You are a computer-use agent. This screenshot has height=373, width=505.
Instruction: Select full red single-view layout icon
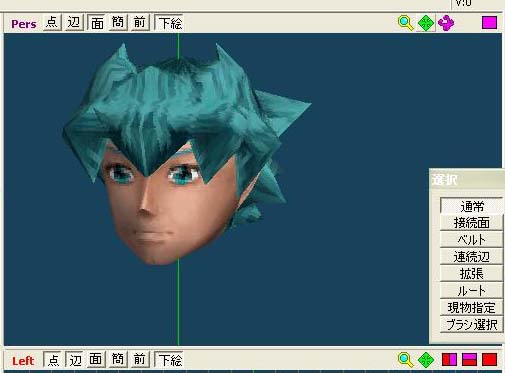[489, 360]
